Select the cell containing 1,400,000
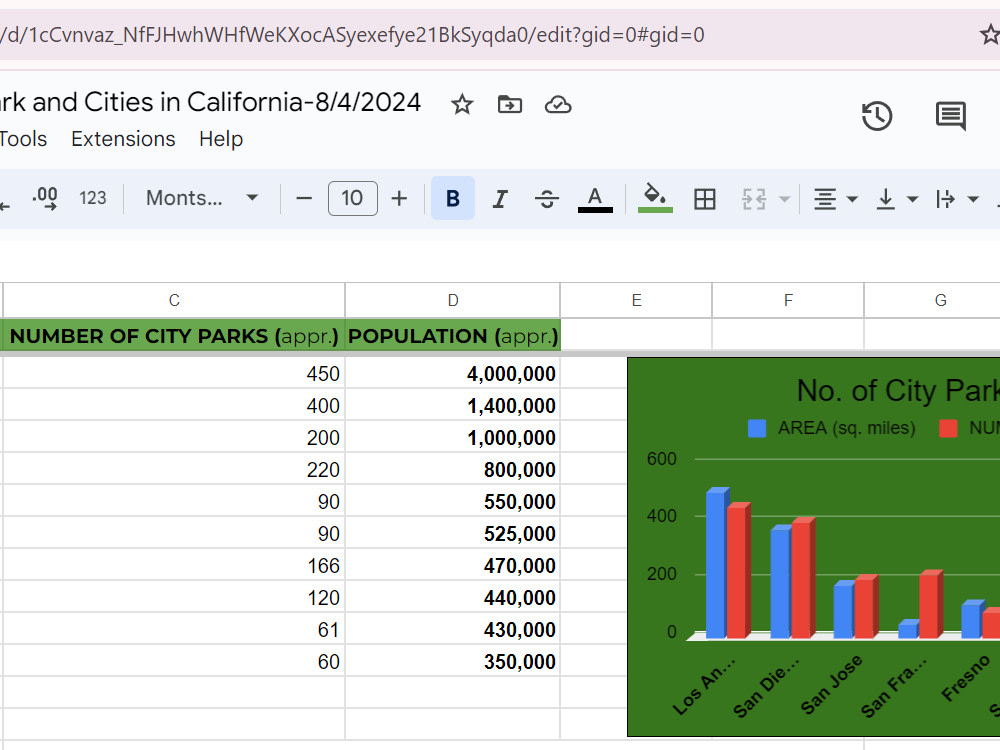1000x750 pixels. (453, 405)
